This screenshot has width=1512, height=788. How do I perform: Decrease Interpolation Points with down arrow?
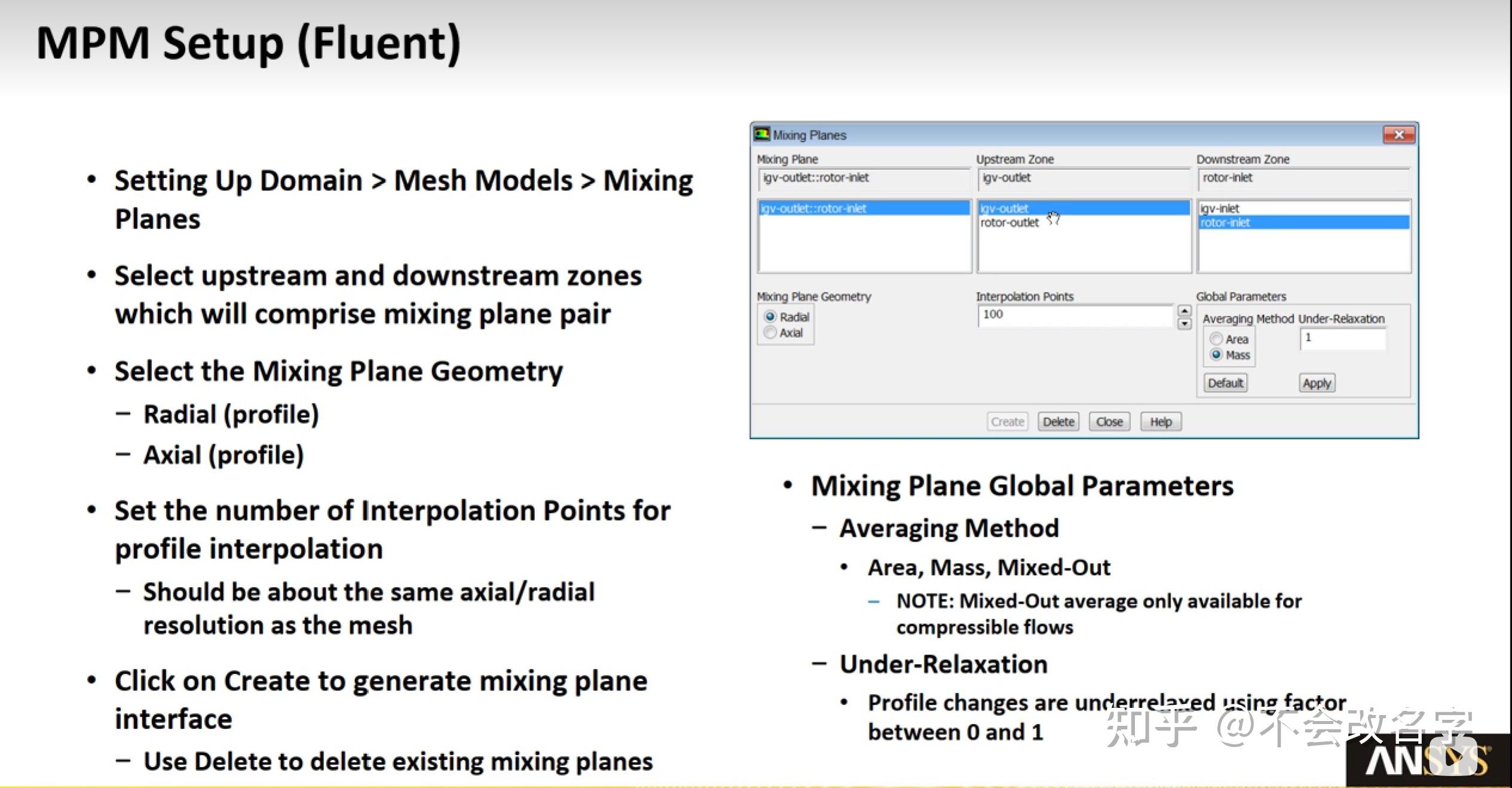(x=1184, y=323)
